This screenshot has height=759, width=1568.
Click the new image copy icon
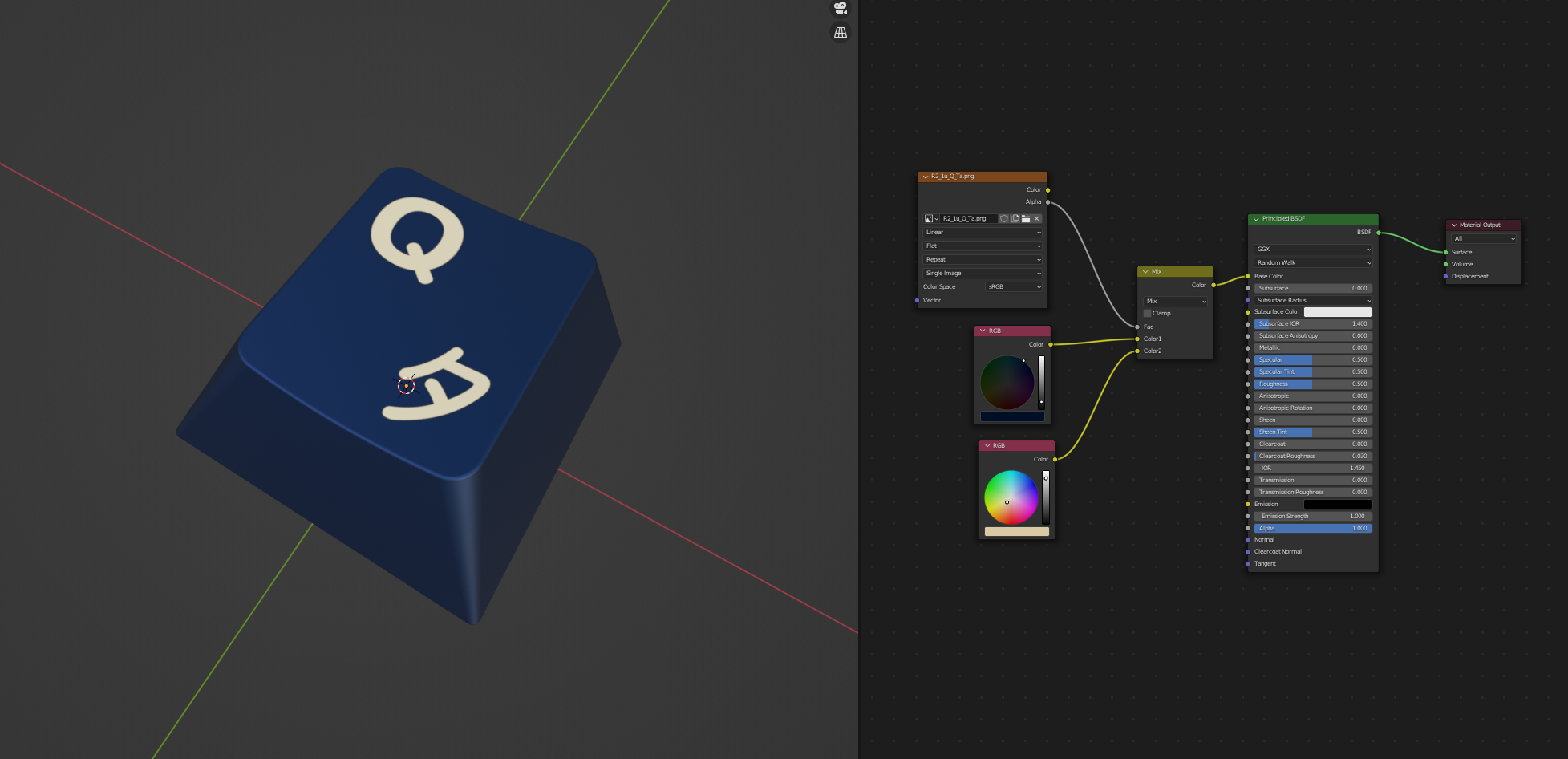click(1015, 219)
